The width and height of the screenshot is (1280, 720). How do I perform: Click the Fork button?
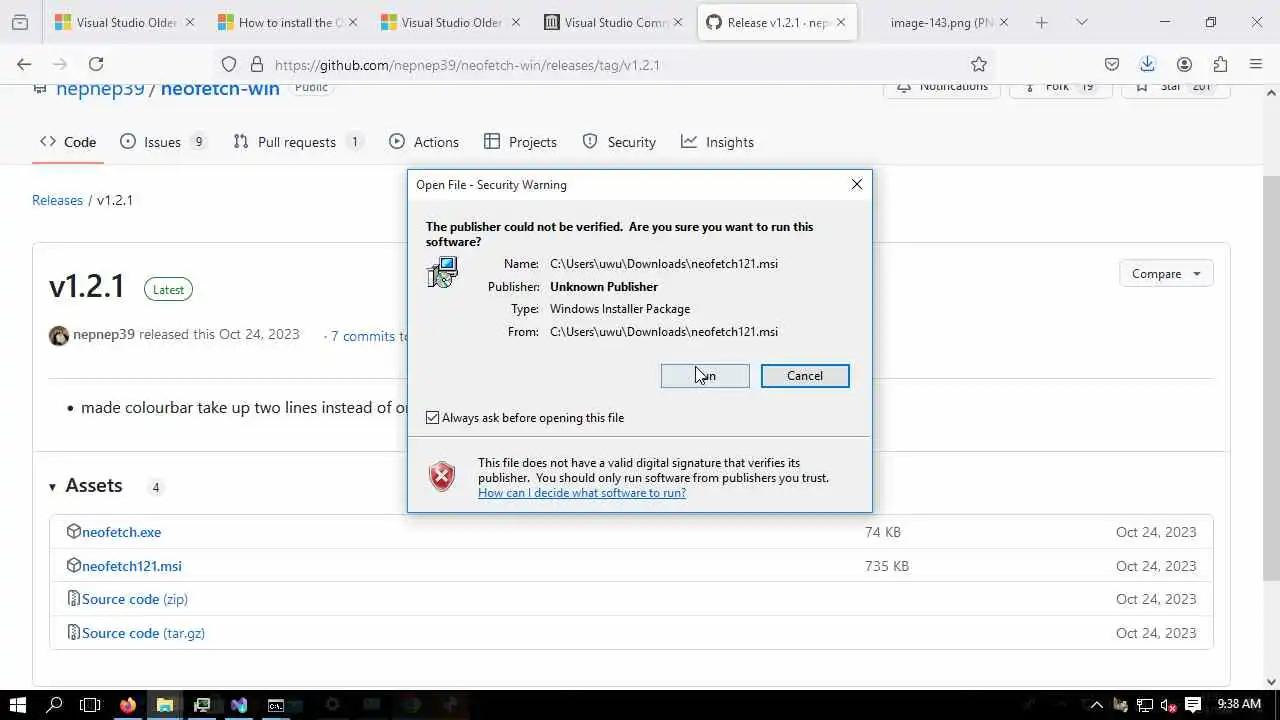(1060, 88)
